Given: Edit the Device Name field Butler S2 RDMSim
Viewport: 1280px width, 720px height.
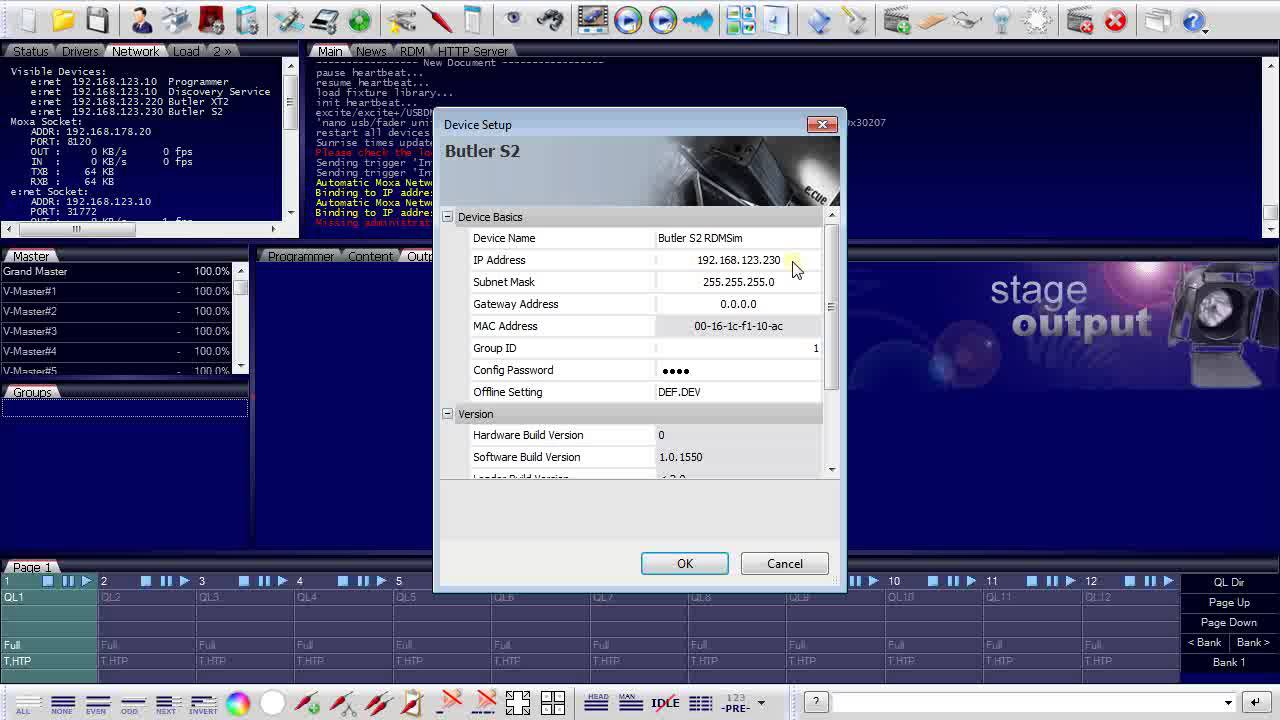Looking at the screenshot, I should [738, 238].
